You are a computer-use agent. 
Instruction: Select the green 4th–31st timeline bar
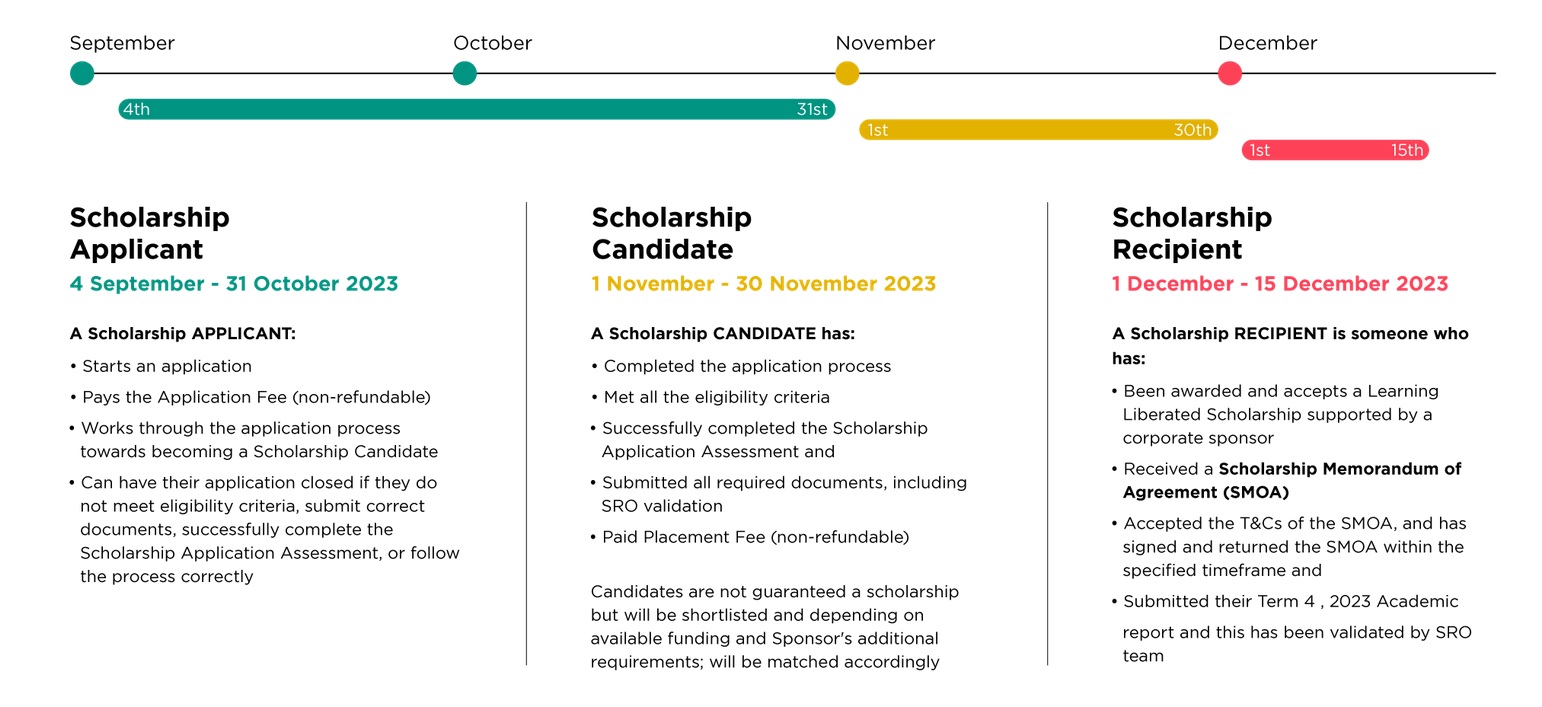pos(476,109)
